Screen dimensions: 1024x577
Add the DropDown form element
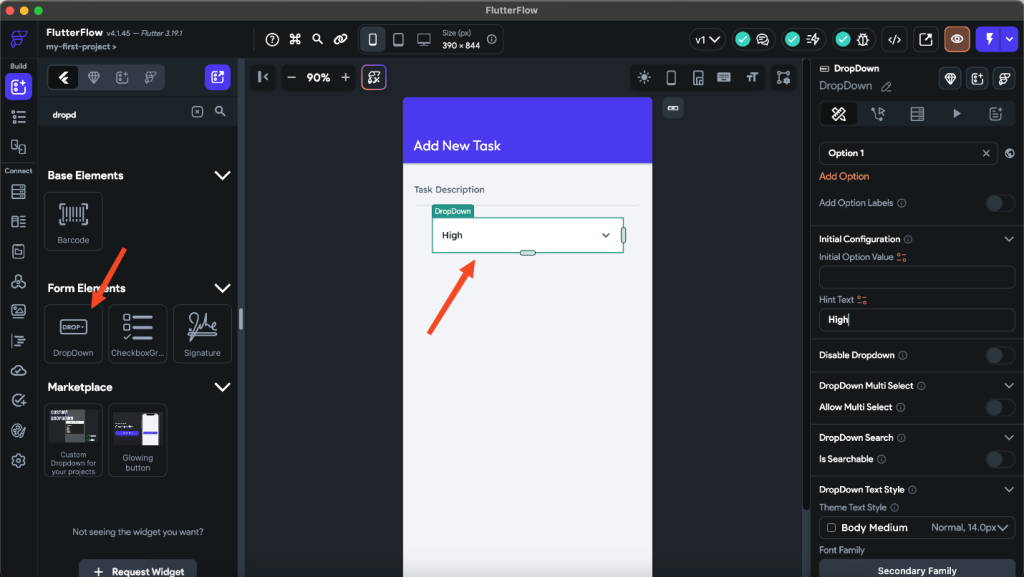tap(73, 334)
